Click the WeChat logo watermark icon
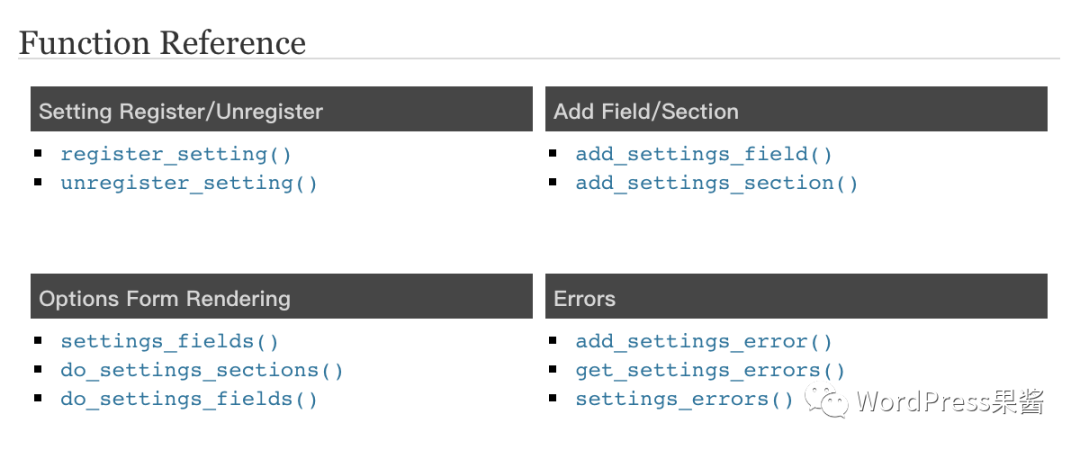The width and height of the screenshot is (1080, 450). tap(827, 401)
